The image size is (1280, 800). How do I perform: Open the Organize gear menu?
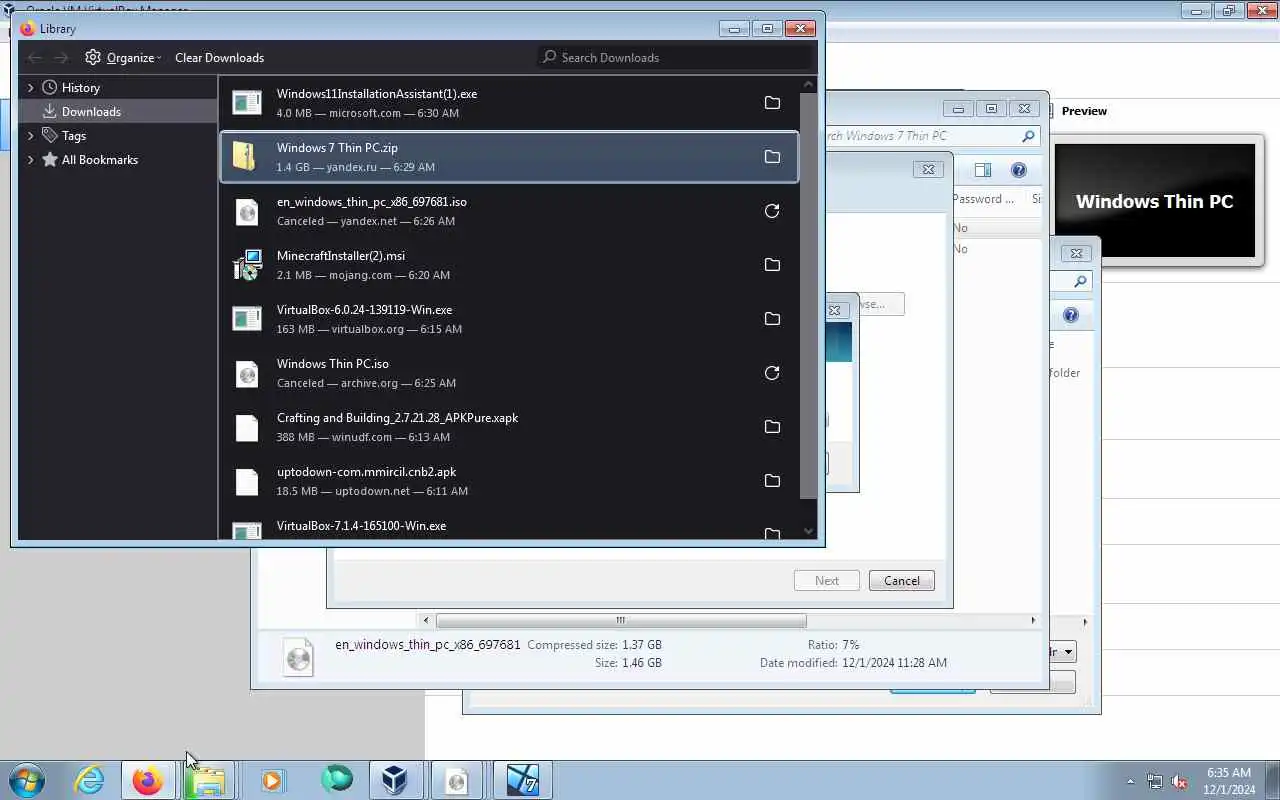(x=123, y=57)
